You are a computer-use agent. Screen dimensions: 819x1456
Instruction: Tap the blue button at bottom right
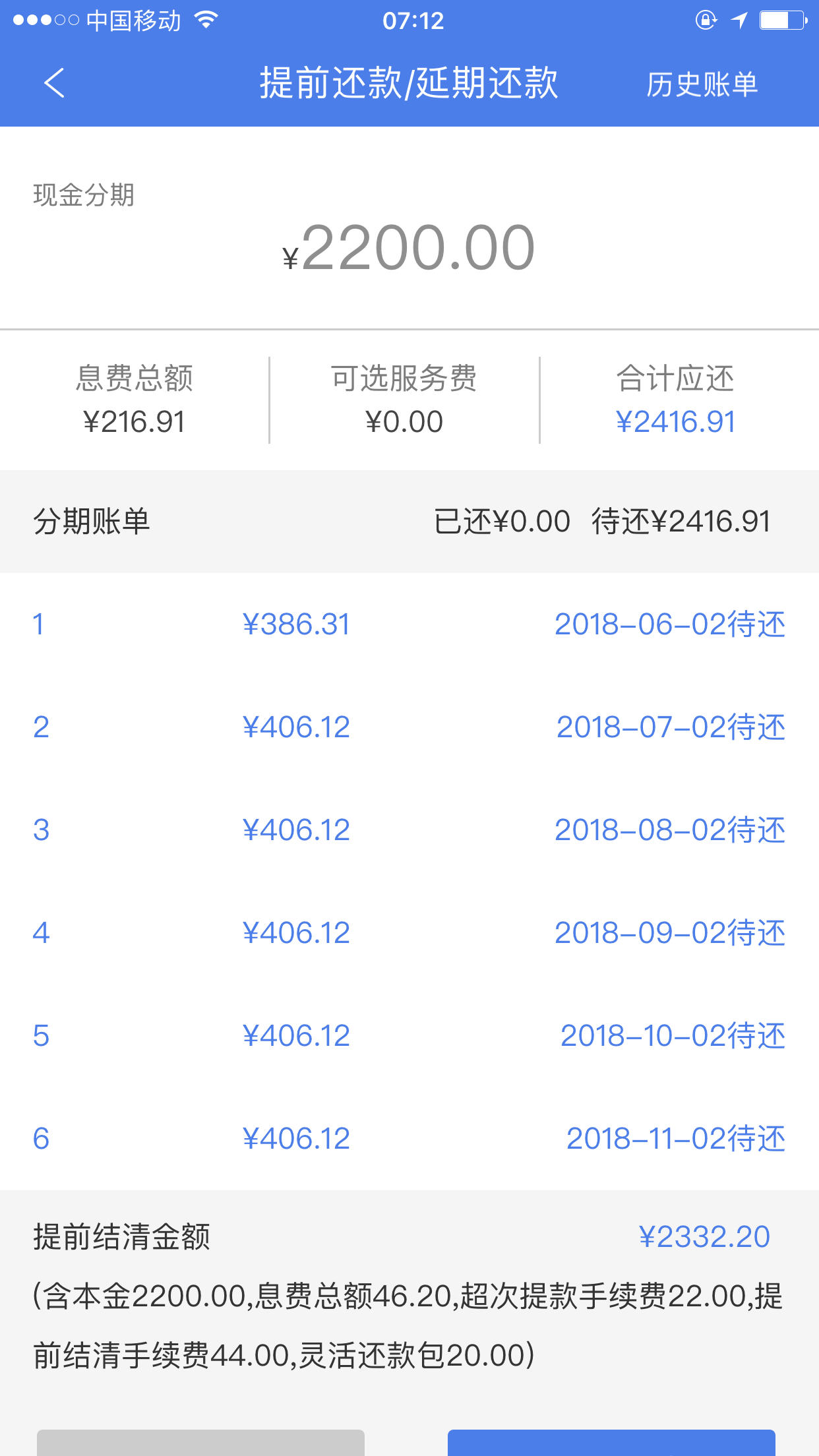[x=611, y=1443]
